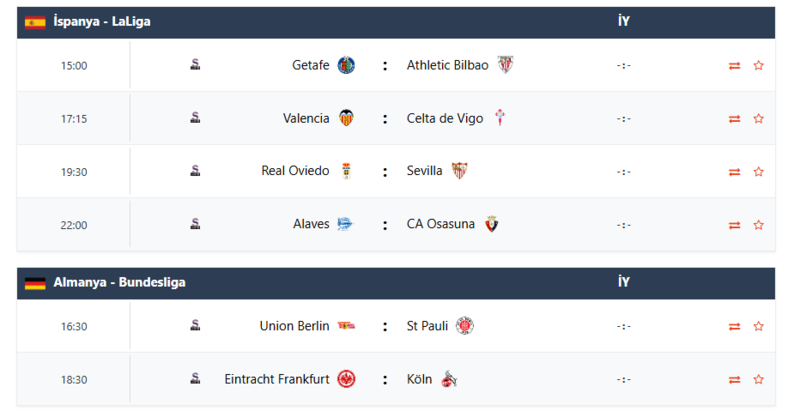Click the stats icon beside Real Oviedo

(x=195, y=171)
